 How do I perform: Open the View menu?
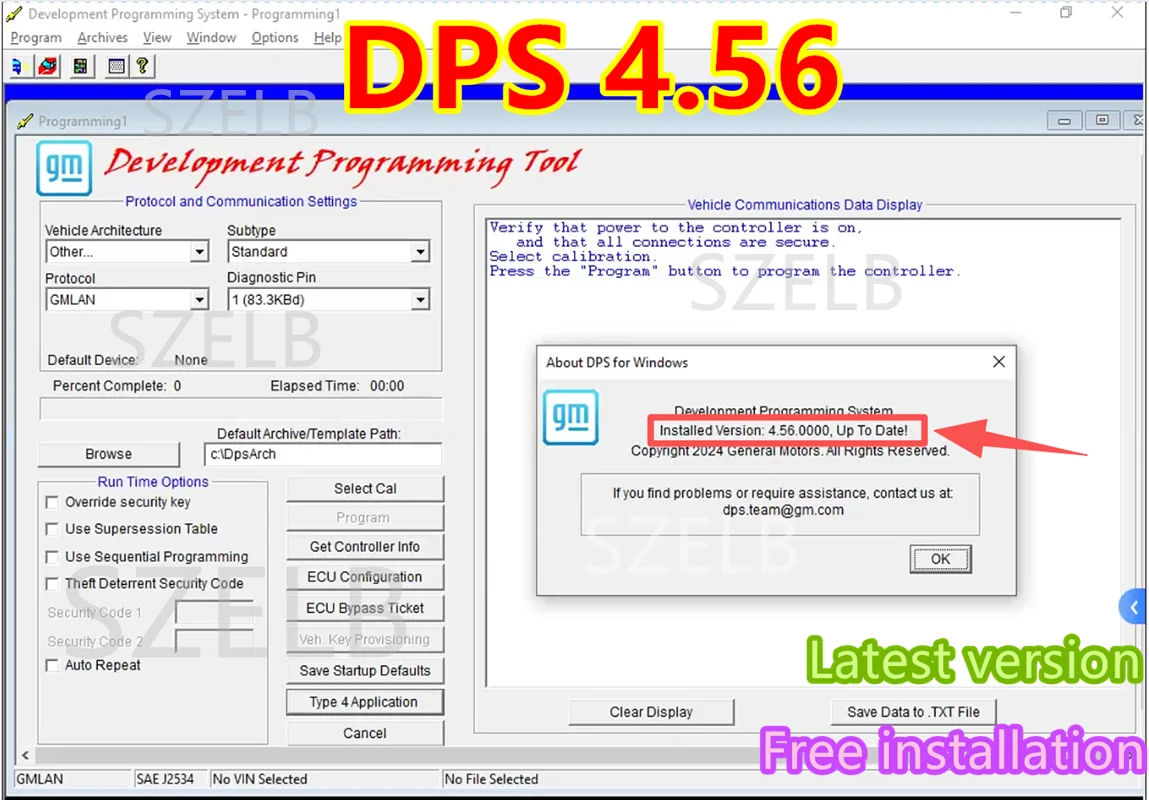(157, 37)
